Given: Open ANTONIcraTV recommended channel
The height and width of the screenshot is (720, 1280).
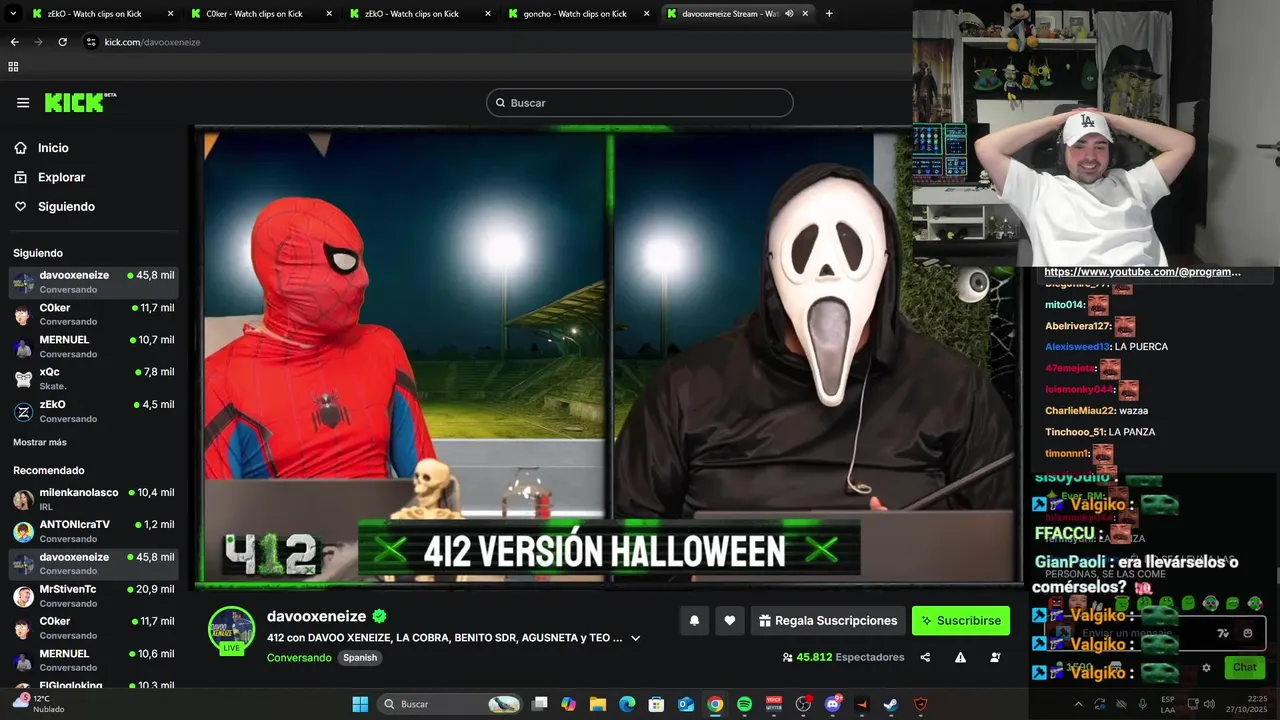Looking at the screenshot, I should [x=94, y=531].
